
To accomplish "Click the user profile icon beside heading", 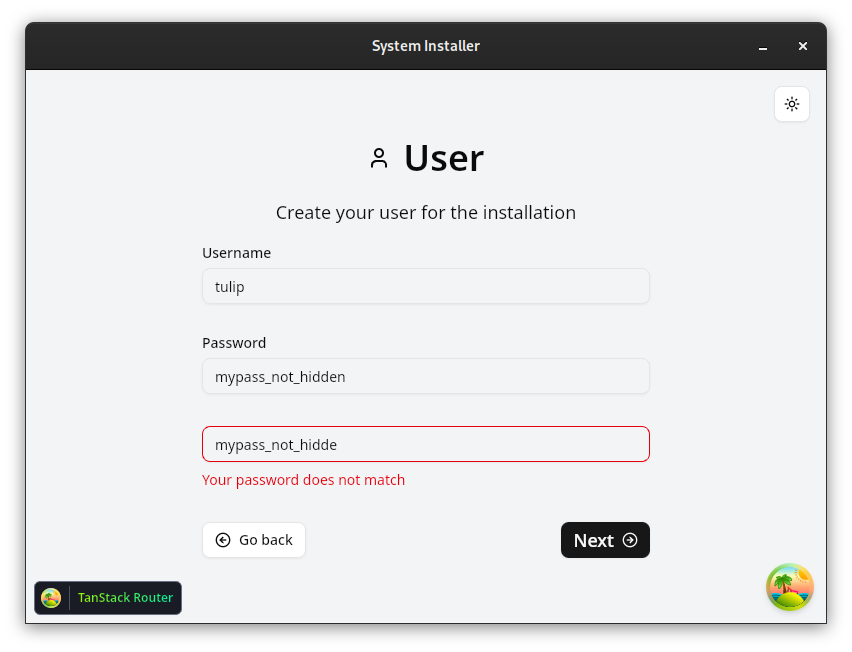I will (x=379, y=158).
